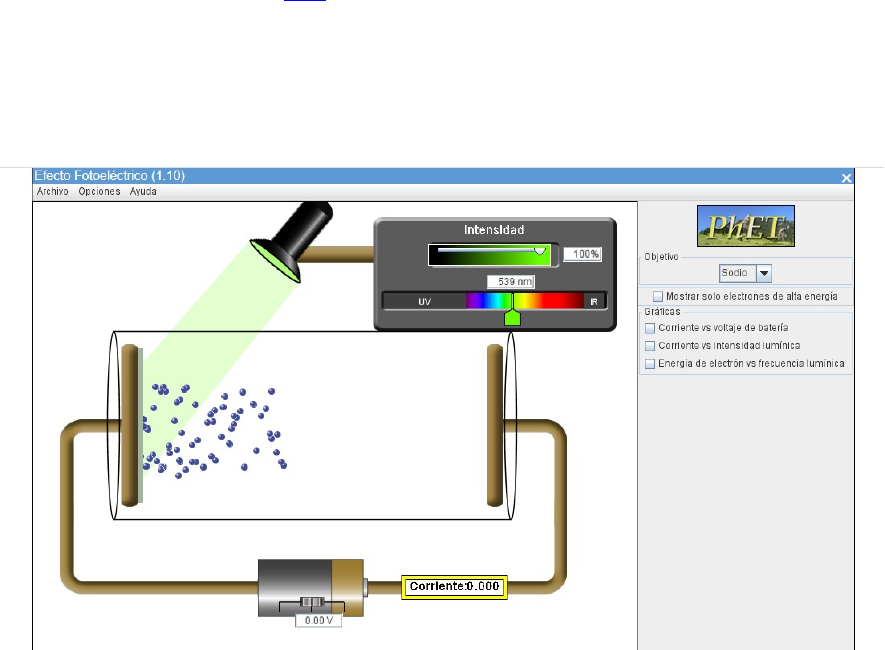The image size is (885, 650).
Task: Open the Archivo menu
Action: coord(52,191)
